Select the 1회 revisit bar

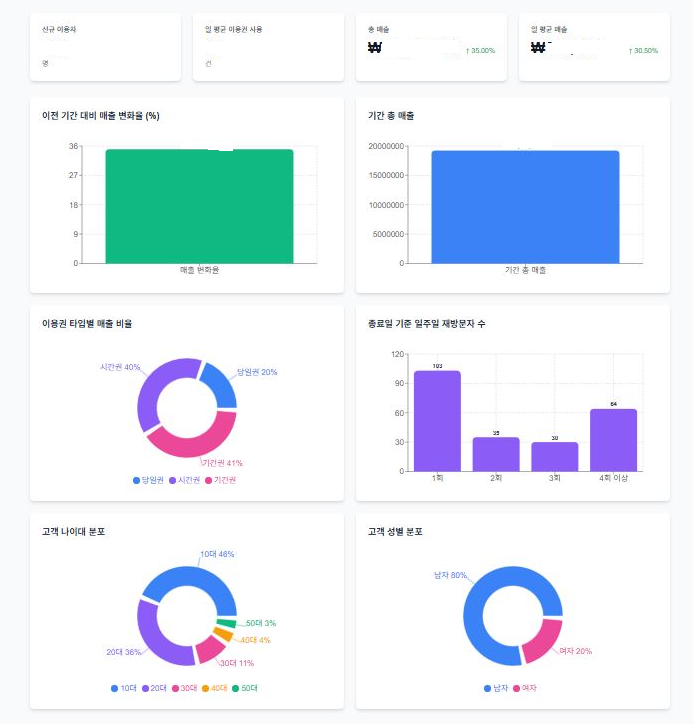pos(437,421)
